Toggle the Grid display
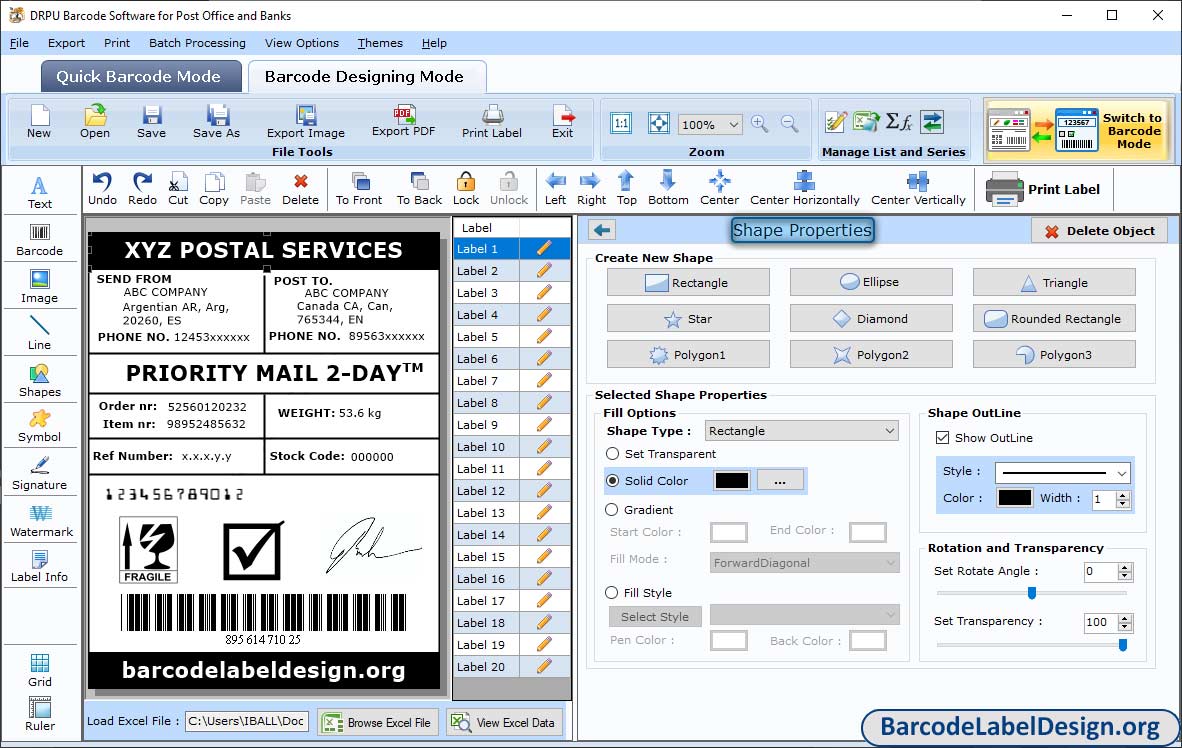Screen dimensions: 1182x748 (39, 670)
